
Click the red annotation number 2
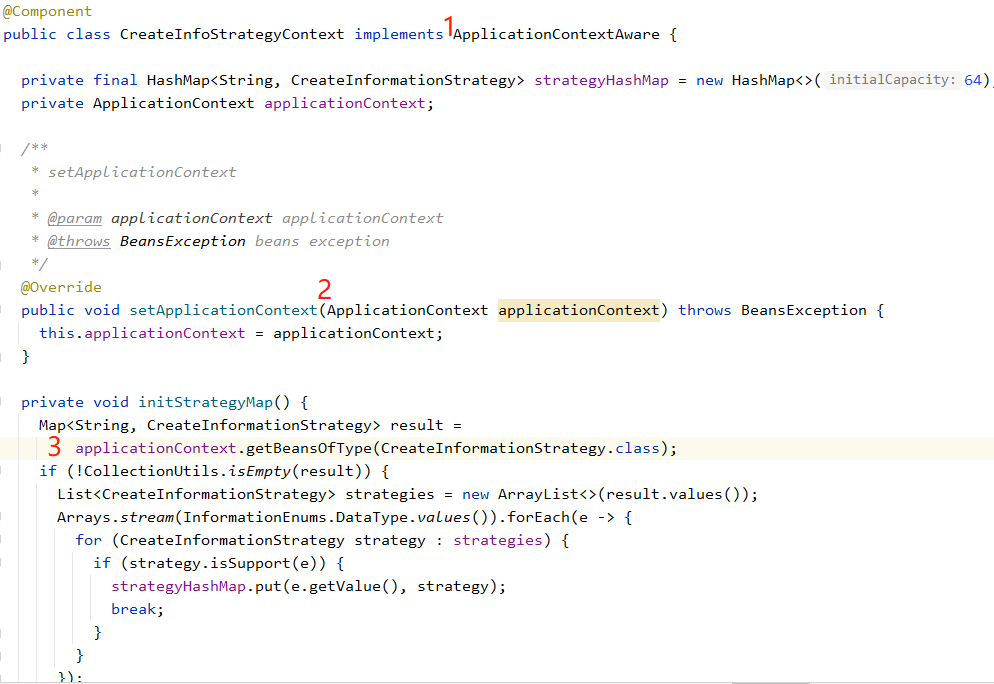[x=324, y=290]
